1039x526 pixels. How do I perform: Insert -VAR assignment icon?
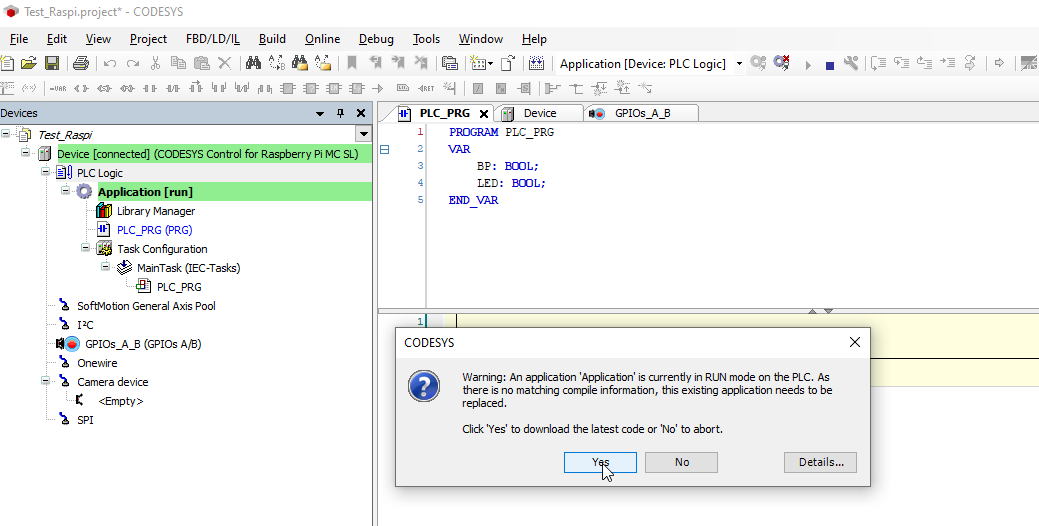(58, 88)
